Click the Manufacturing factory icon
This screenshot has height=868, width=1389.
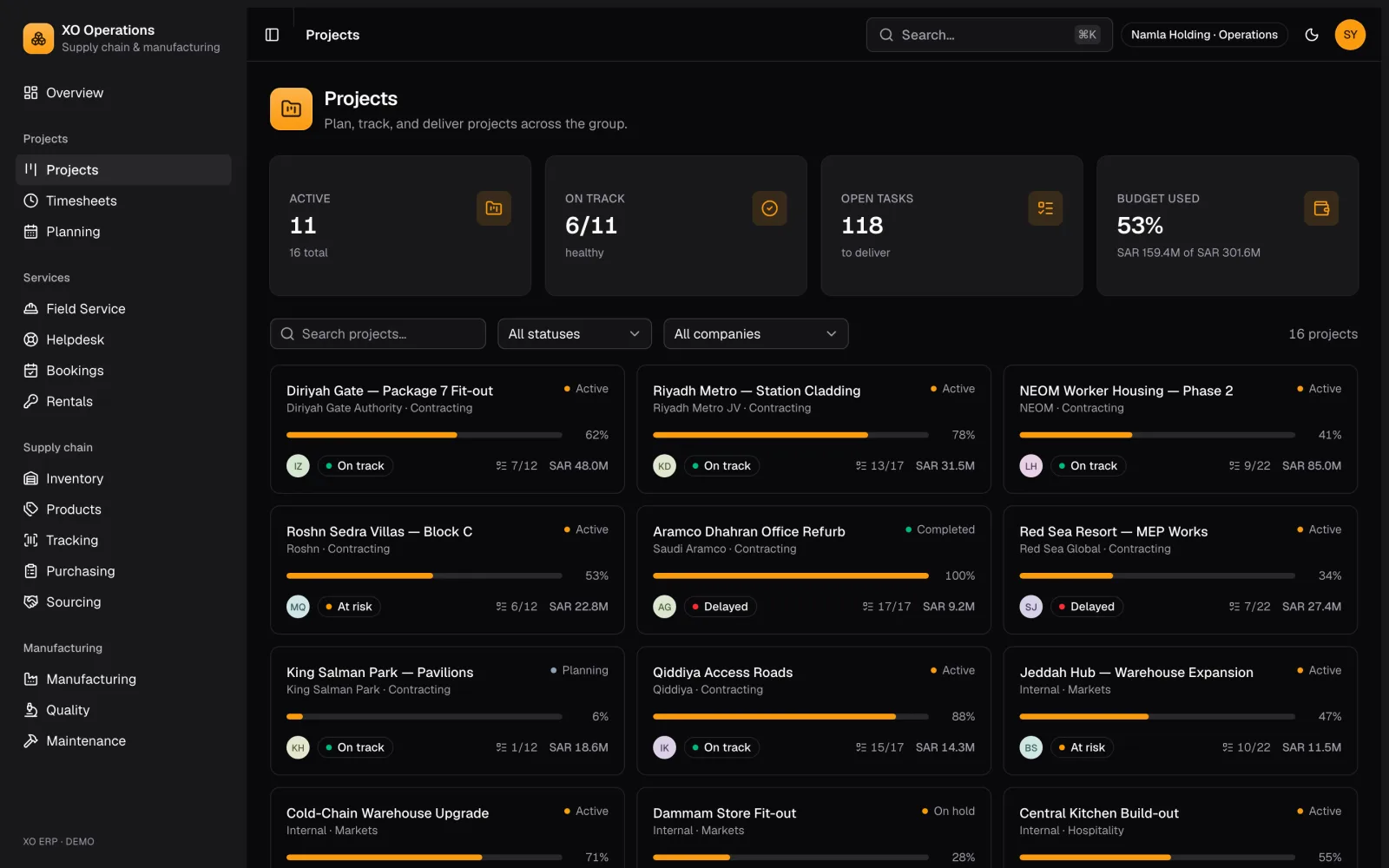click(x=31, y=679)
